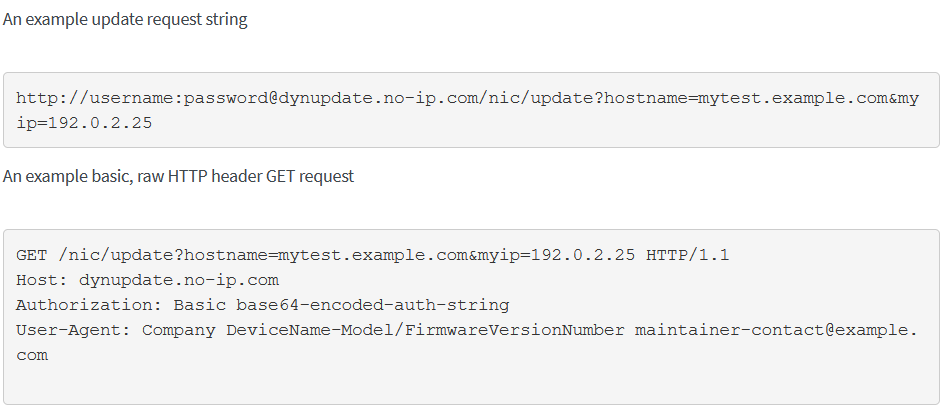Click the trailing "com" on the last line
The height and width of the screenshot is (413, 947).
(33, 355)
